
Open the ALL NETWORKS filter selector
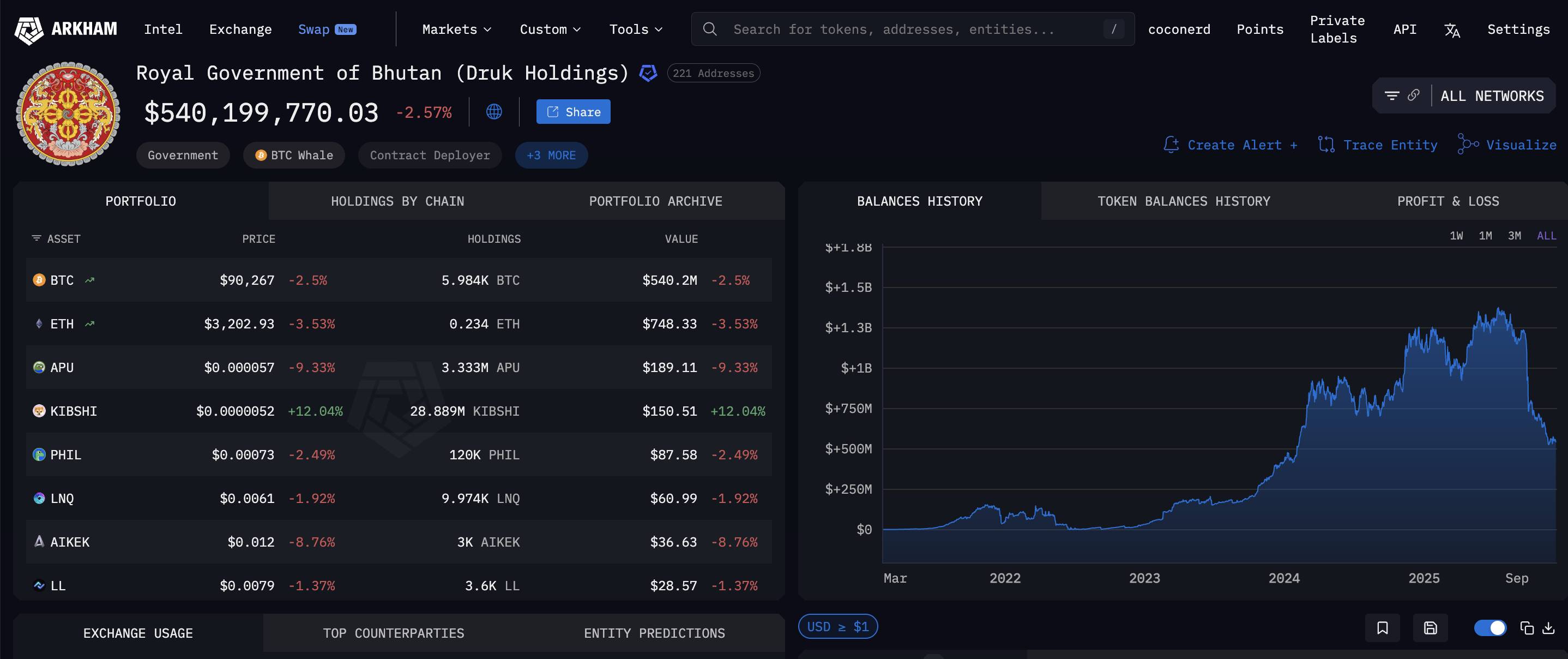[1491, 95]
